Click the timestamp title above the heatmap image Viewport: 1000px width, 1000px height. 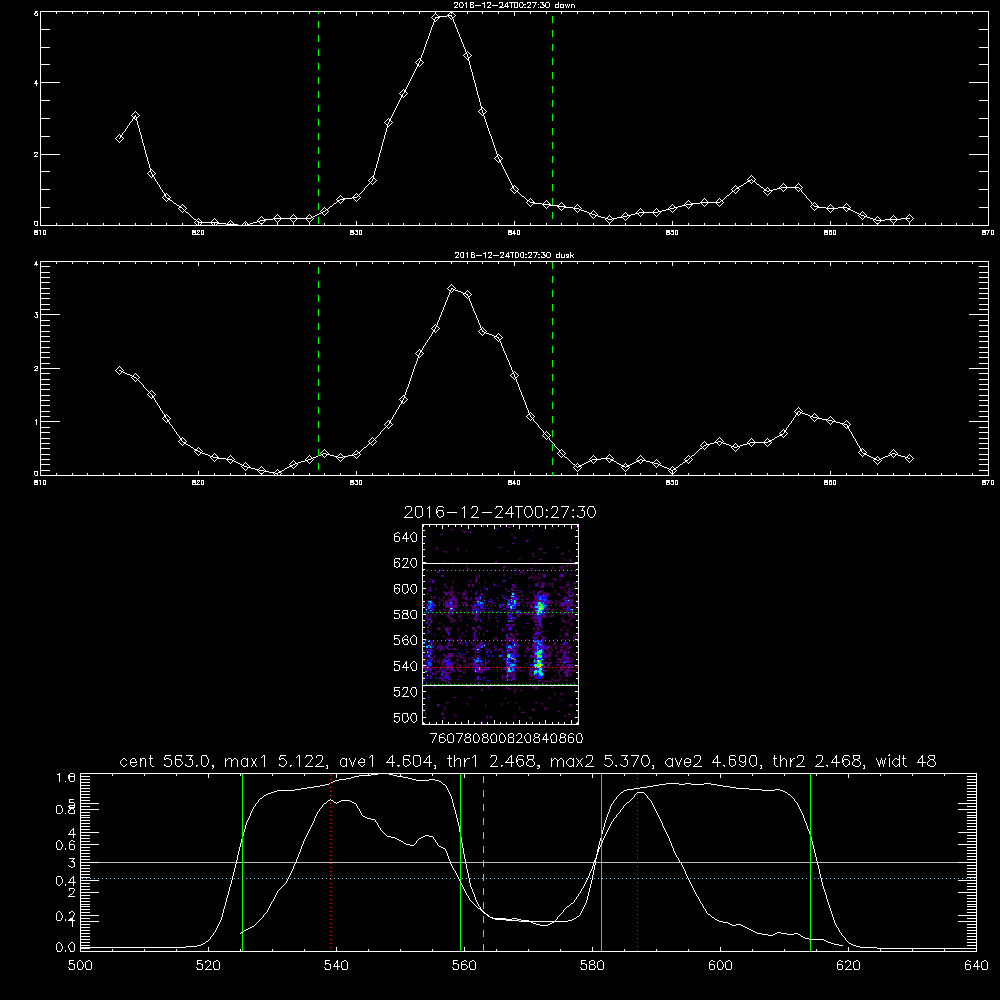(x=500, y=512)
